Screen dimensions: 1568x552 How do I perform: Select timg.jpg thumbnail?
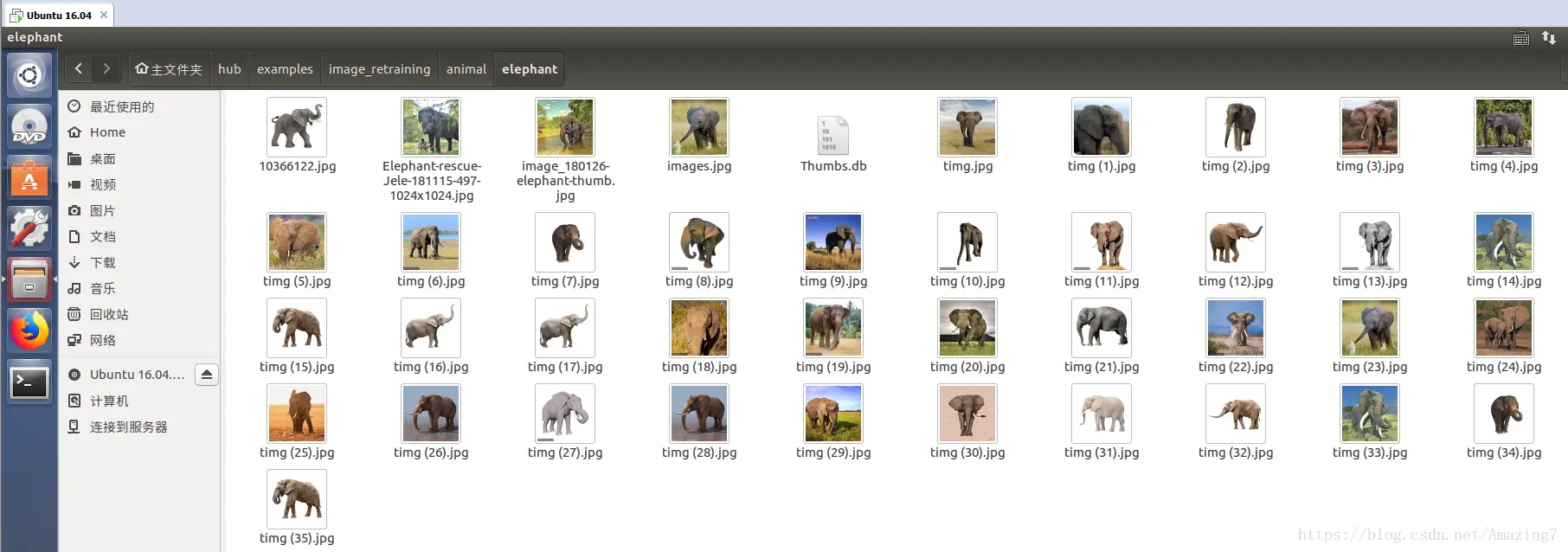(967, 126)
